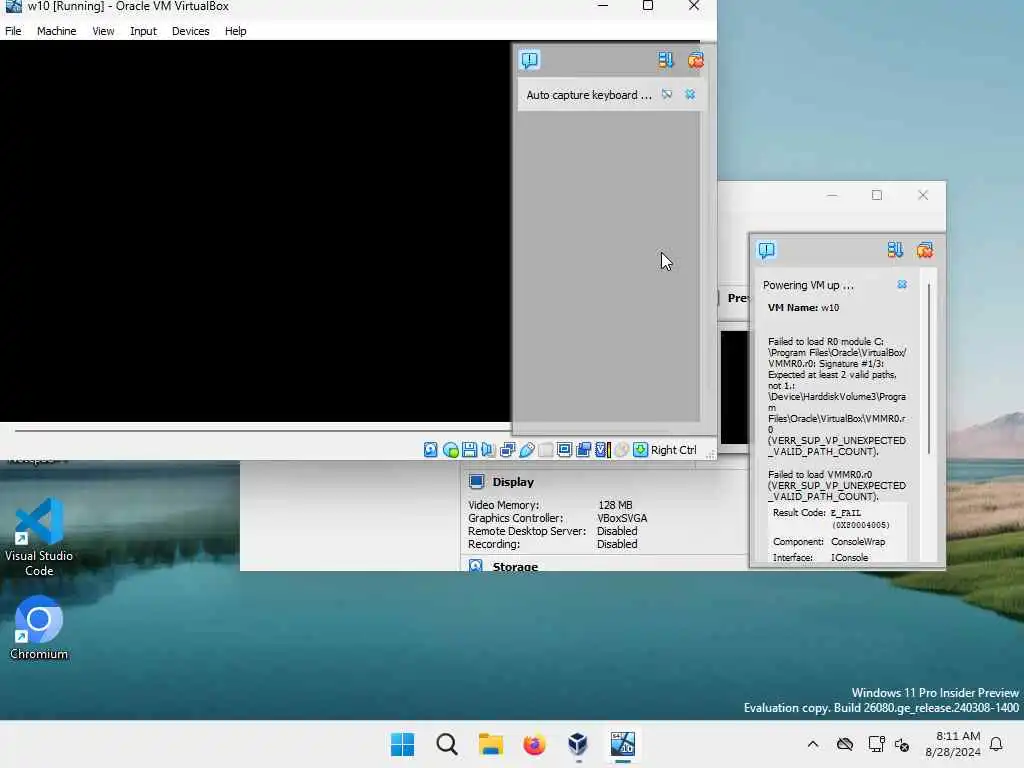Click audio status icon
The width and height of the screenshot is (1024, 768).
[488, 450]
